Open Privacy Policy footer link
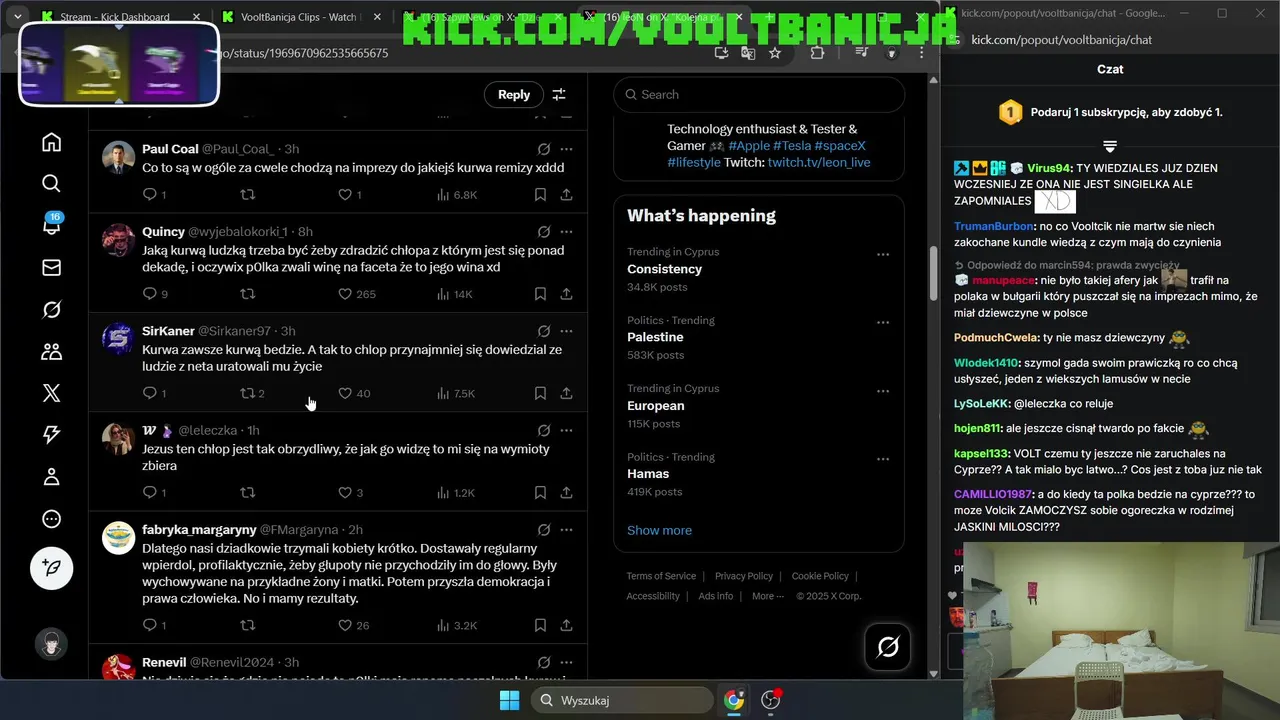Viewport: 1280px width, 720px height. 744,576
